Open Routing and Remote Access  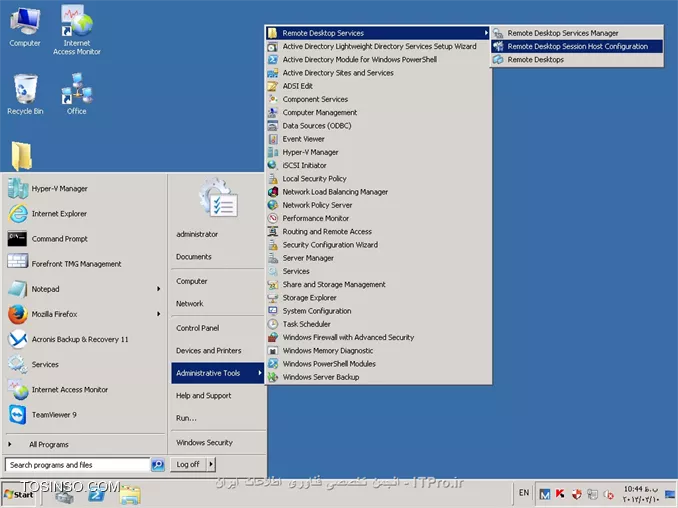pyautogui.click(x=378, y=231)
